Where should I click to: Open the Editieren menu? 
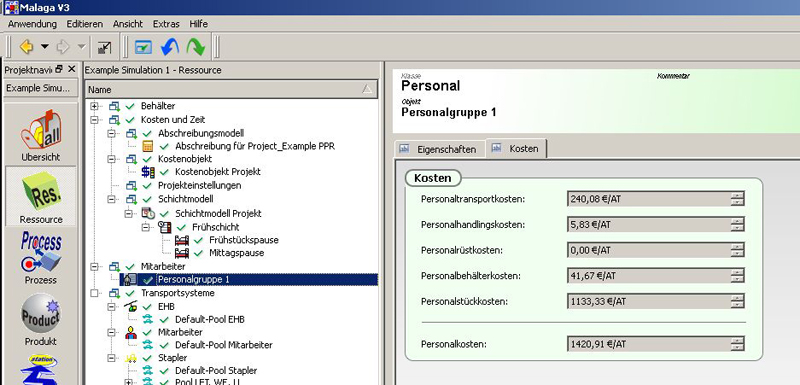[x=85, y=24]
